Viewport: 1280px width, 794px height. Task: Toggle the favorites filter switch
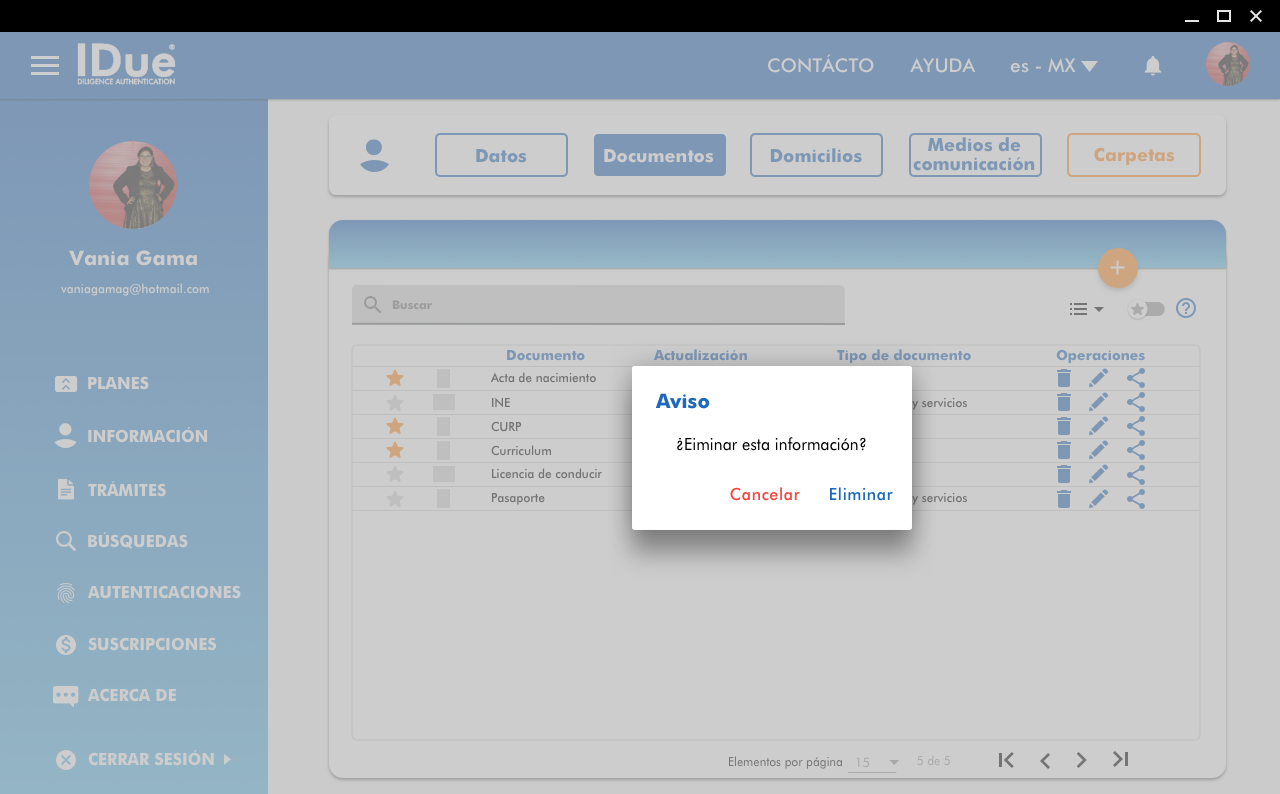tap(1146, 309)
